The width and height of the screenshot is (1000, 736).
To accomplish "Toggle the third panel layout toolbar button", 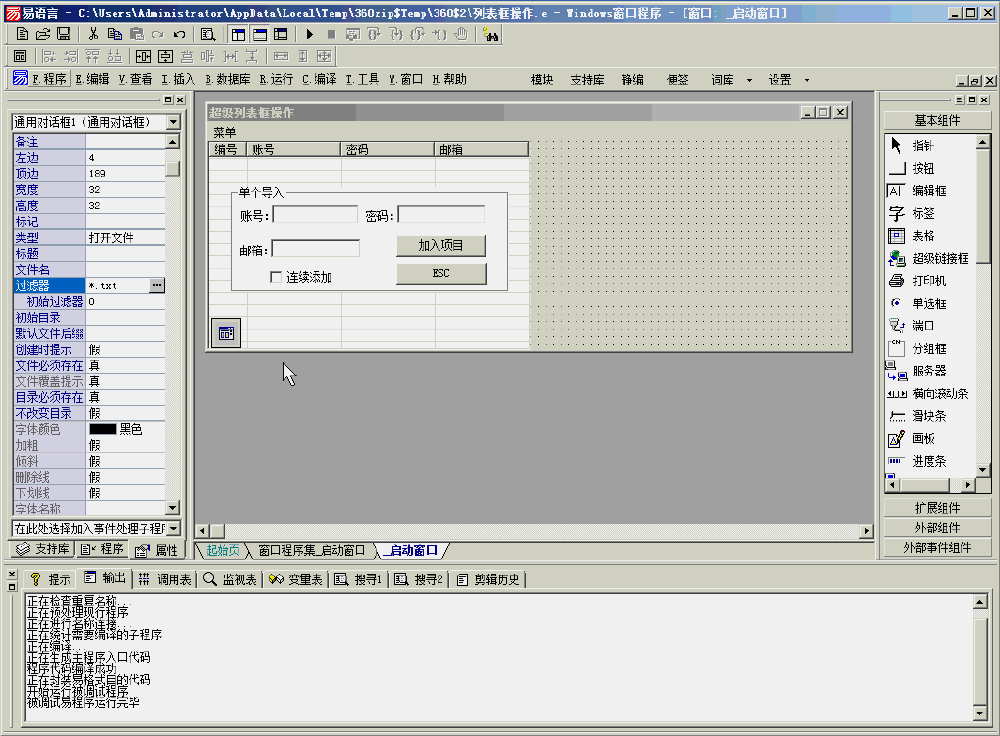I will point(281,34).
